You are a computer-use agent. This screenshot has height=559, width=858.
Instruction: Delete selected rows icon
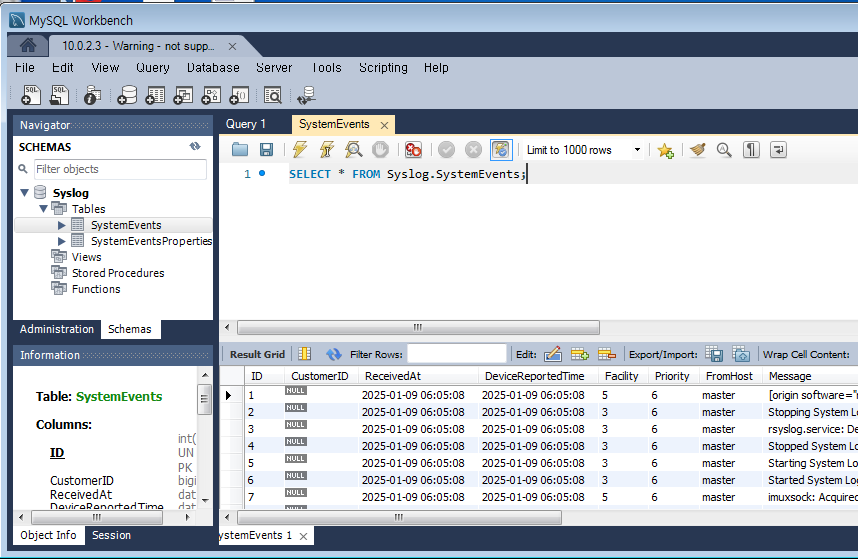(607, 354)
